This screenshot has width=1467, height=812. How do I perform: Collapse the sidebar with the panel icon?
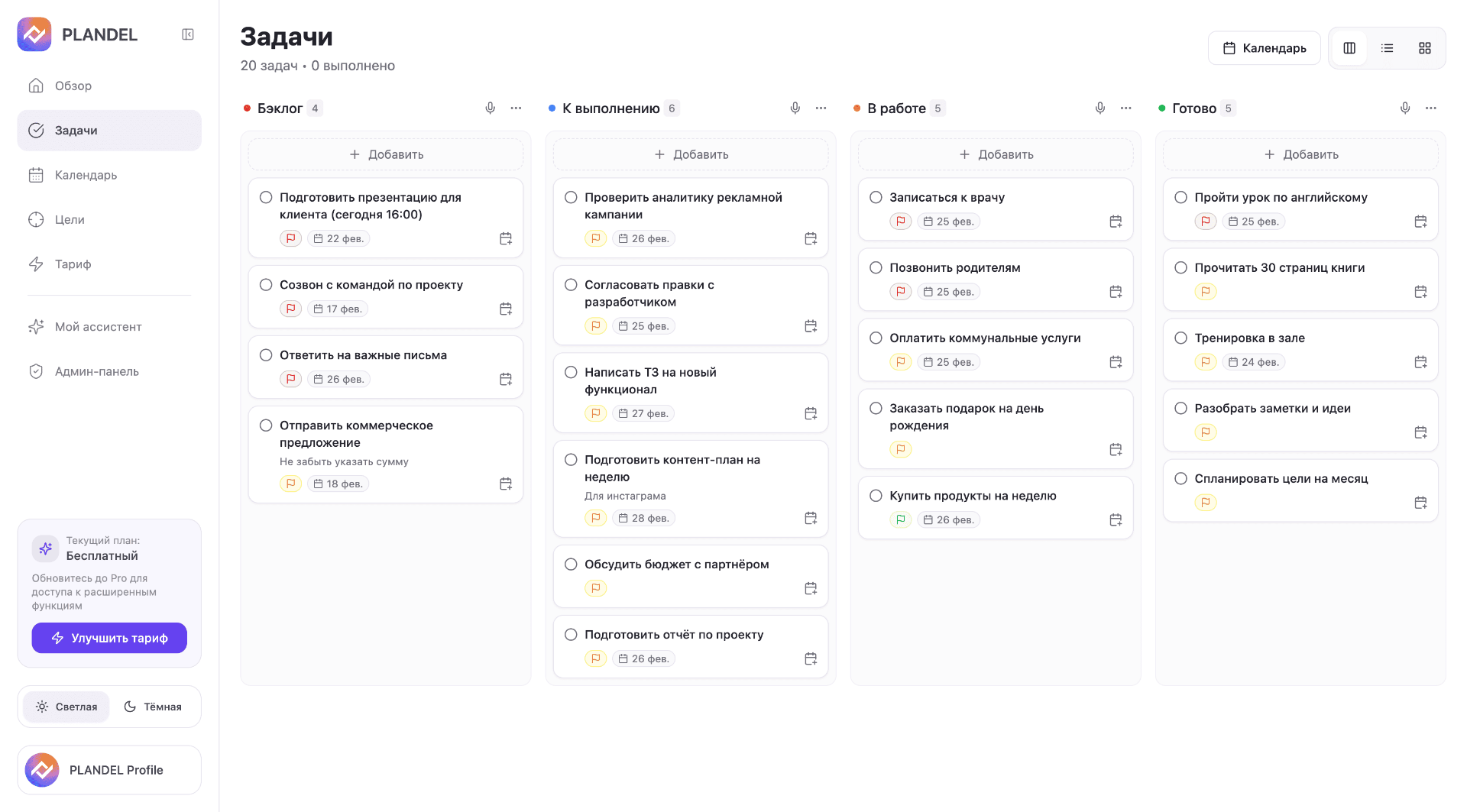point(188,34)
